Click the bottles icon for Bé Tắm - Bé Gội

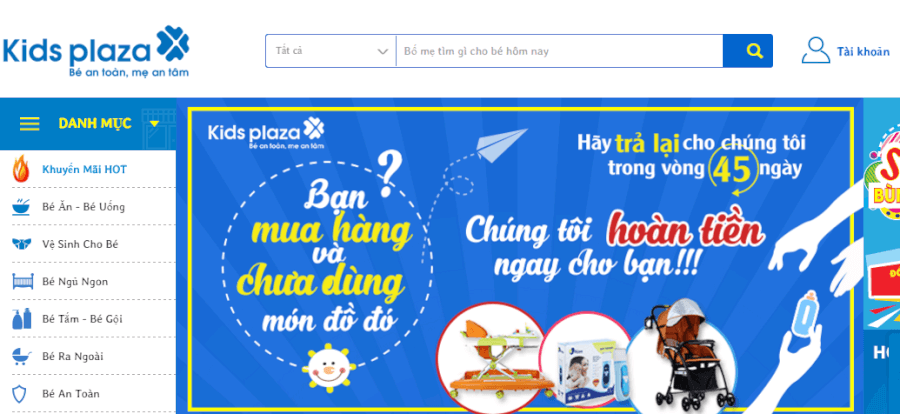pyautogui.click(x=20, y=319)
